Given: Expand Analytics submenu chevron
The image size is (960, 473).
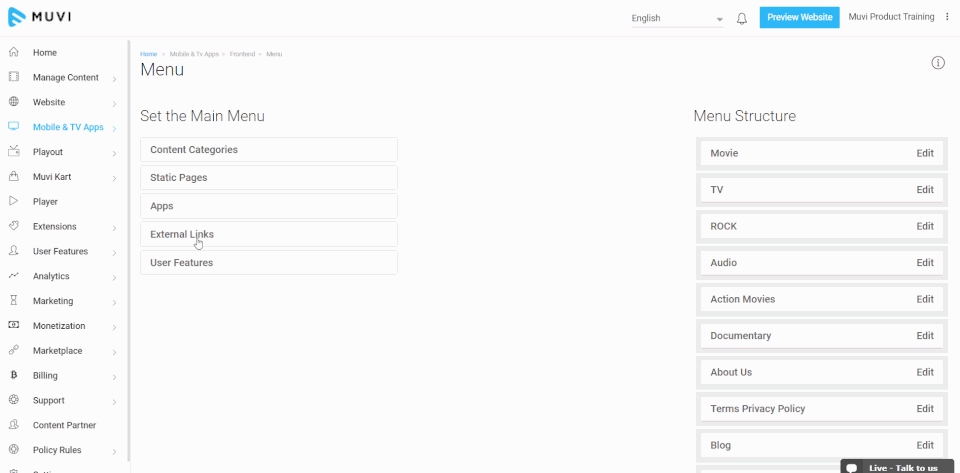Looking at the screenshot, I should point(114,278).
